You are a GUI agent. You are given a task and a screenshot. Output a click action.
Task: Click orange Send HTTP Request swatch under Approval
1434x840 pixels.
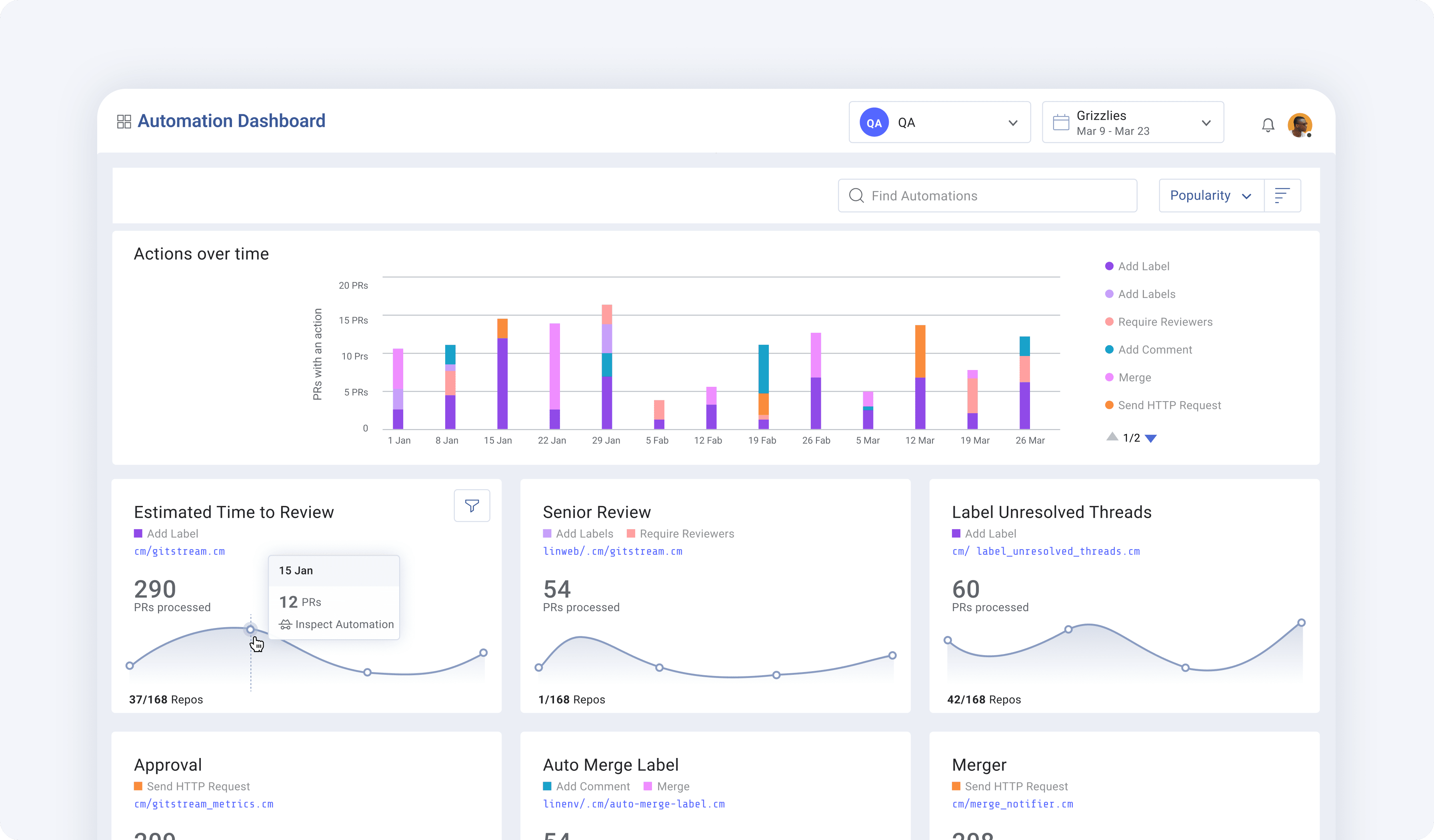tap(138, 786)
